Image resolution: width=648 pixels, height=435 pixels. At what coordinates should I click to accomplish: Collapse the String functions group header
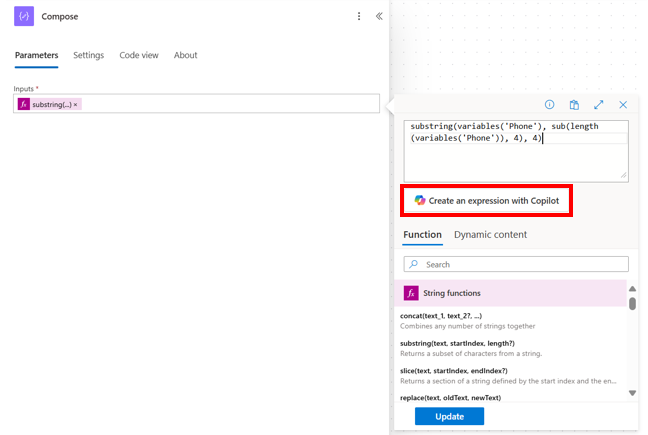click(510, 293)
